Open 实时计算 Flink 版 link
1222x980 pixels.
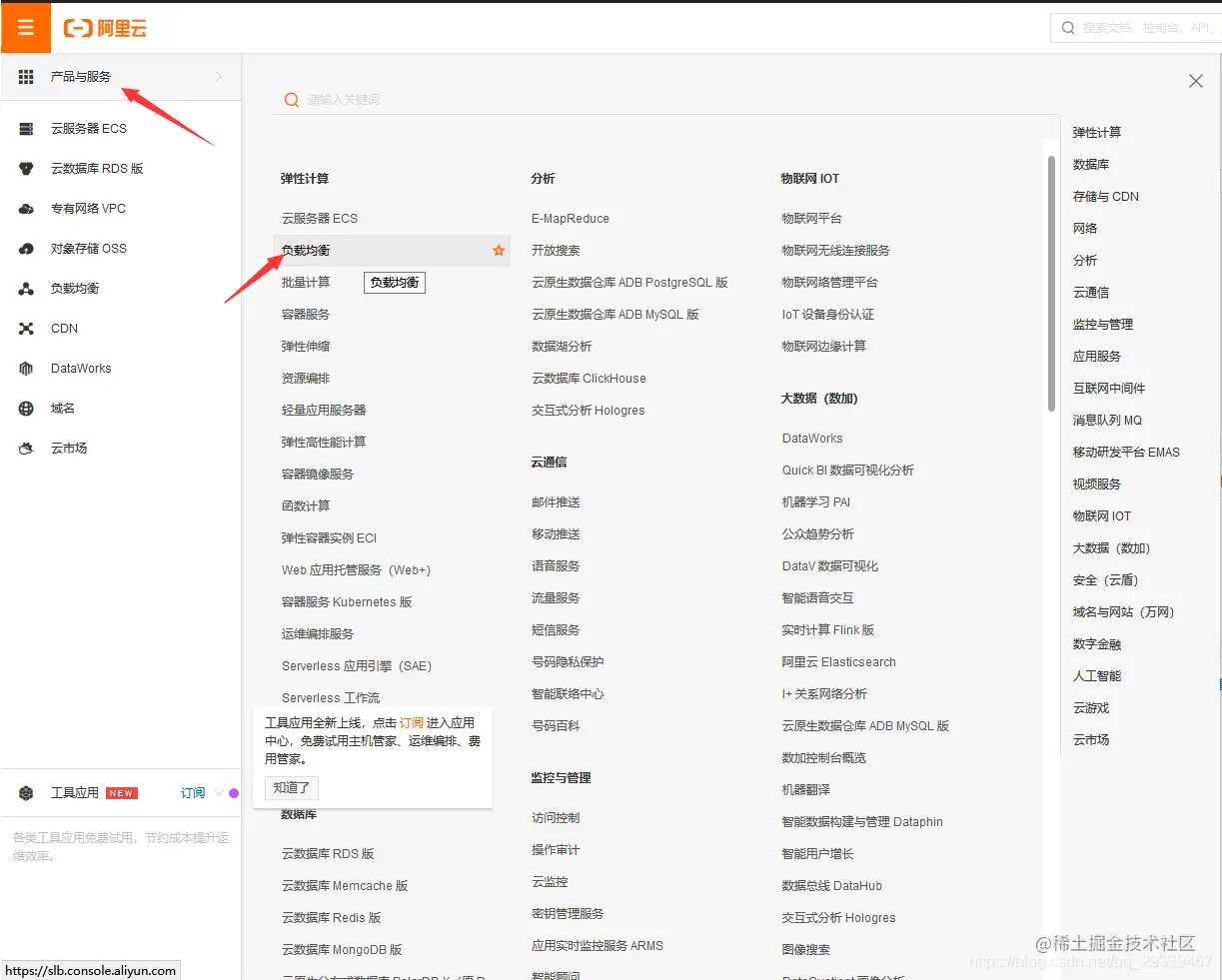click(828, 630)
